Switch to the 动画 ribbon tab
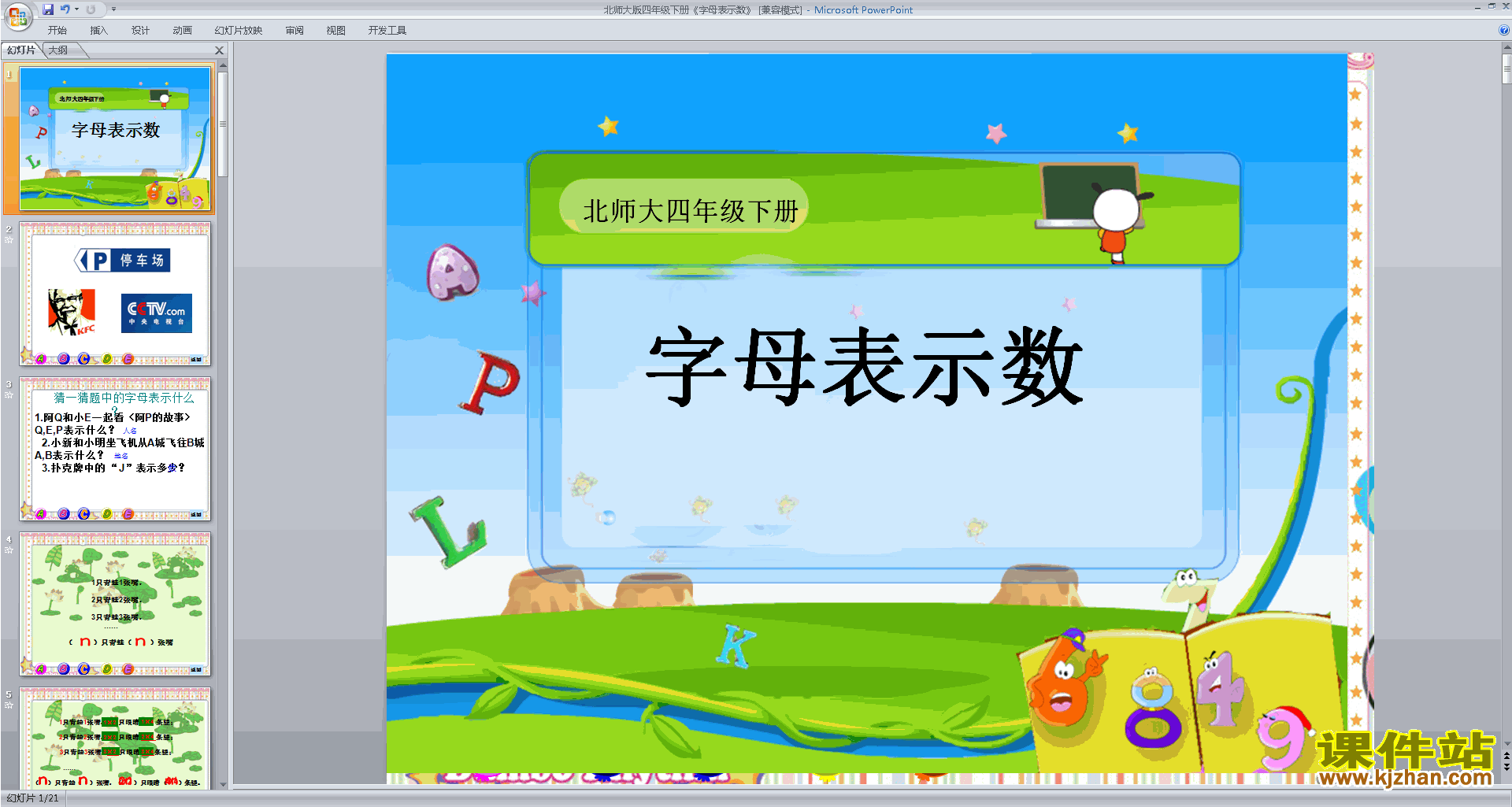Screen dimensions: 1512x807 tap(182, 31)
